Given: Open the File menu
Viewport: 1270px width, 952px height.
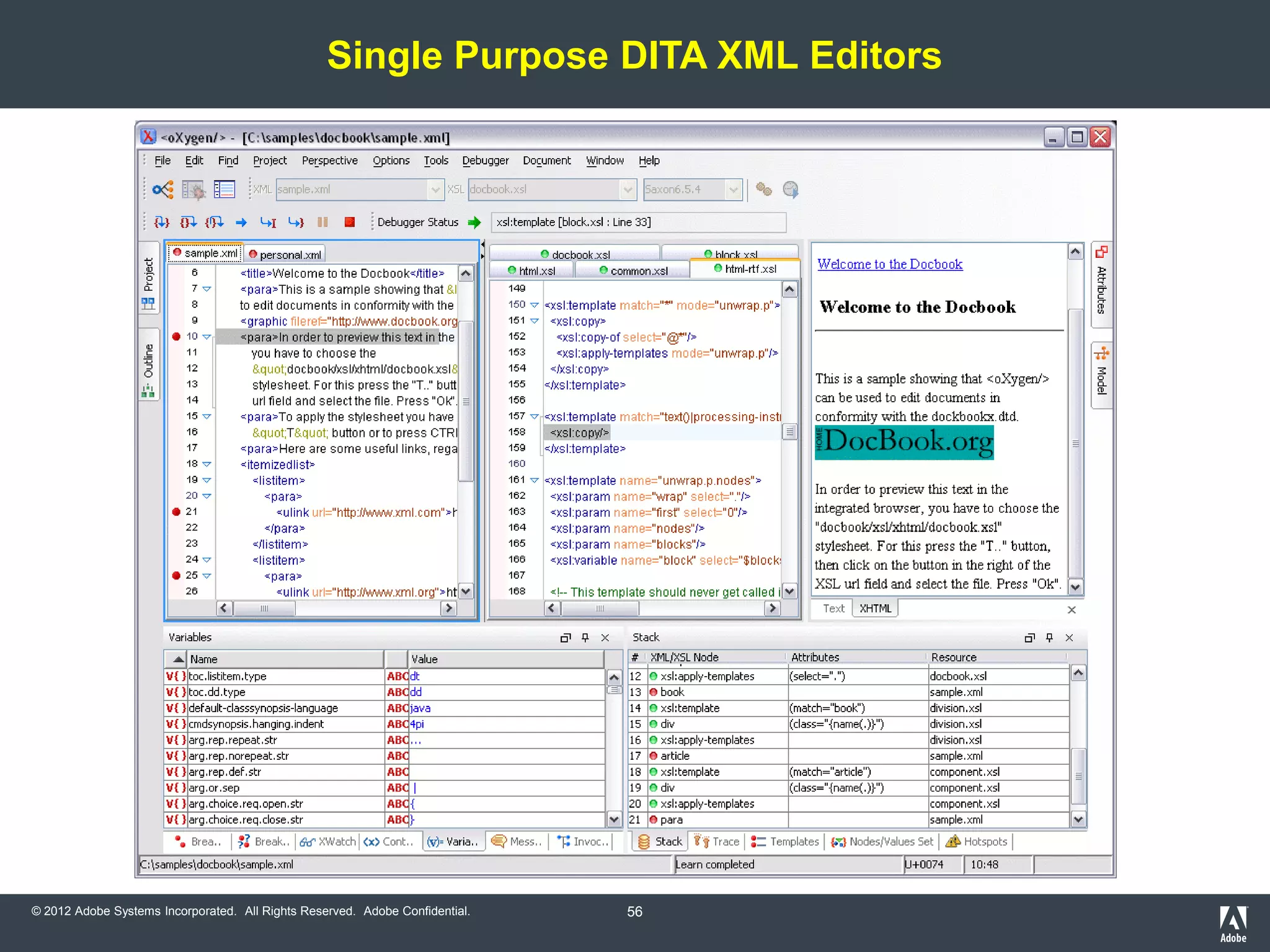Looking at the screenshot, I should click(x=162, y=161).
